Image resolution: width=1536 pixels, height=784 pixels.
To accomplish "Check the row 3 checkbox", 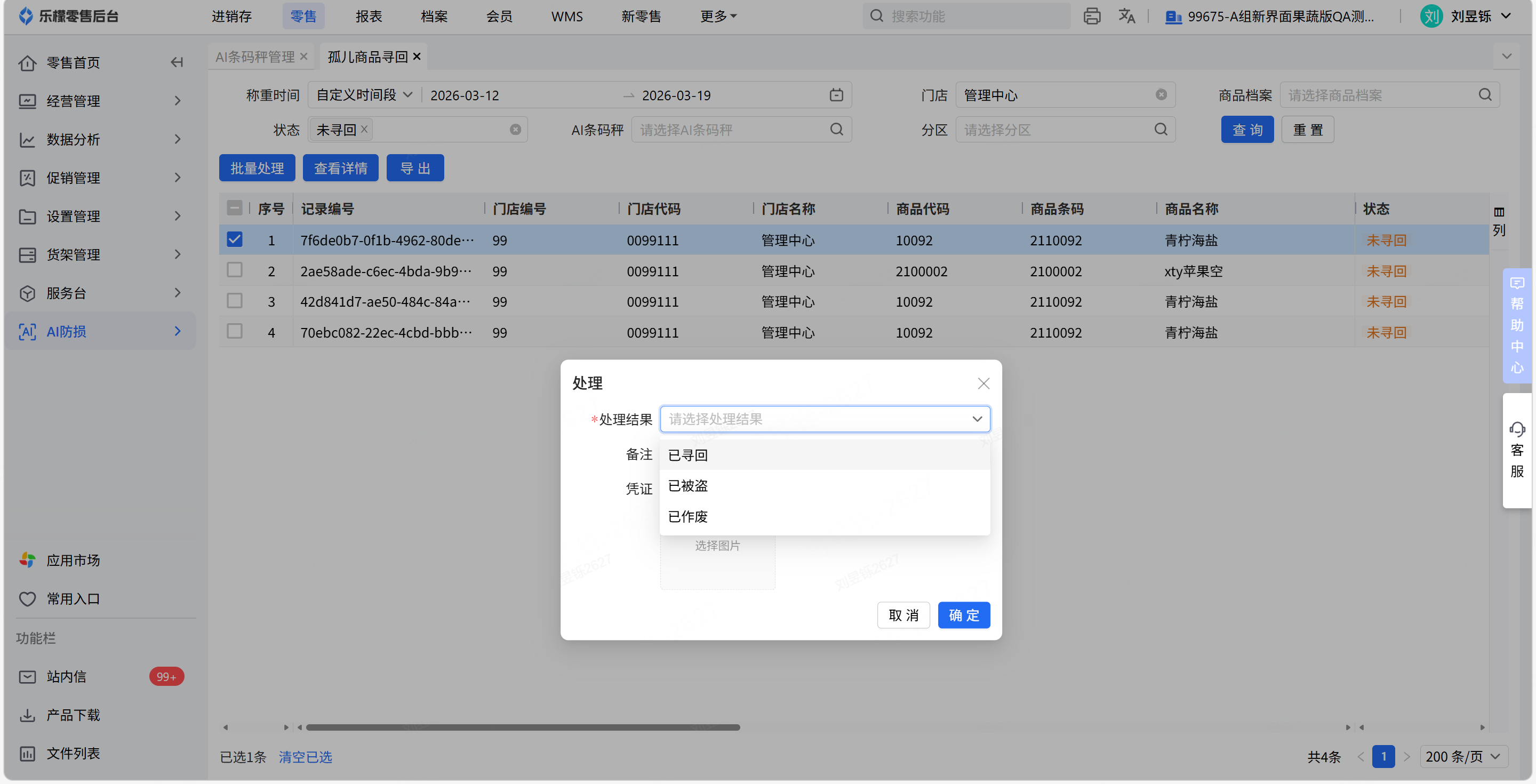I will coord(234,301).
